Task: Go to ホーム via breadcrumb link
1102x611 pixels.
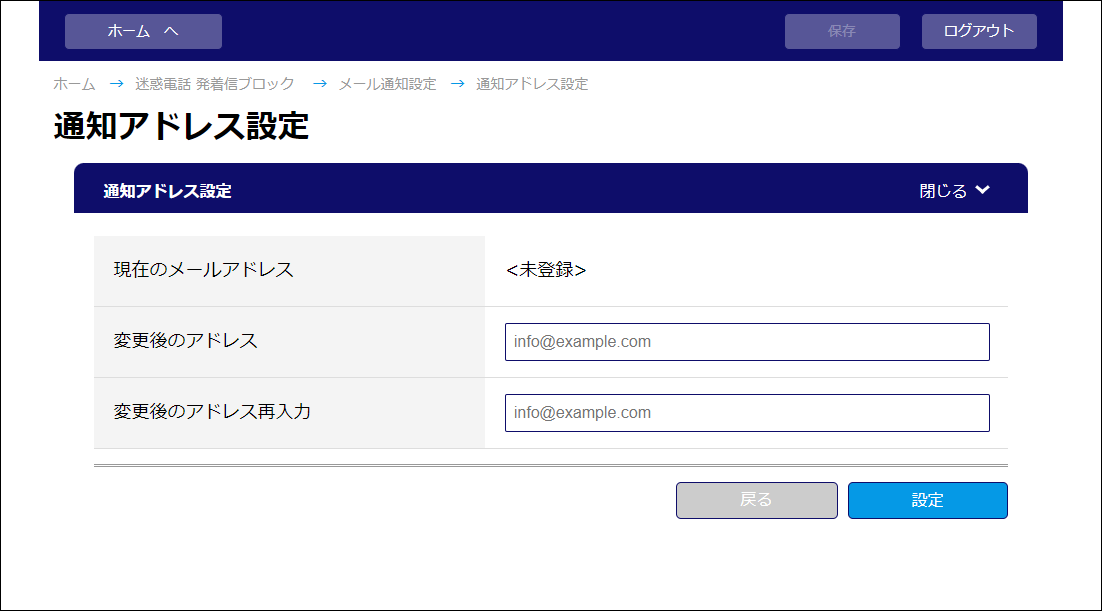Action: pos(74,84)
